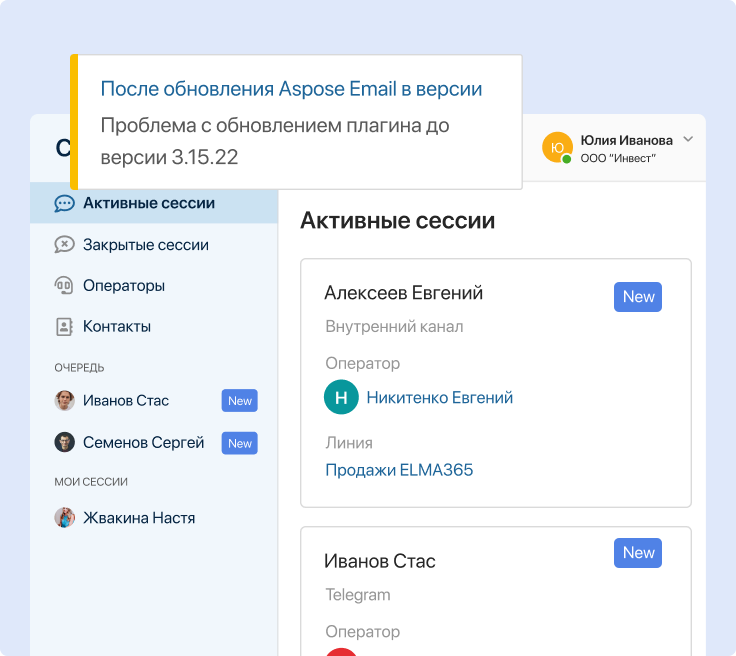Select Иванов Стас in the queue list
736x656 pixels.
(x=126, y=401)
